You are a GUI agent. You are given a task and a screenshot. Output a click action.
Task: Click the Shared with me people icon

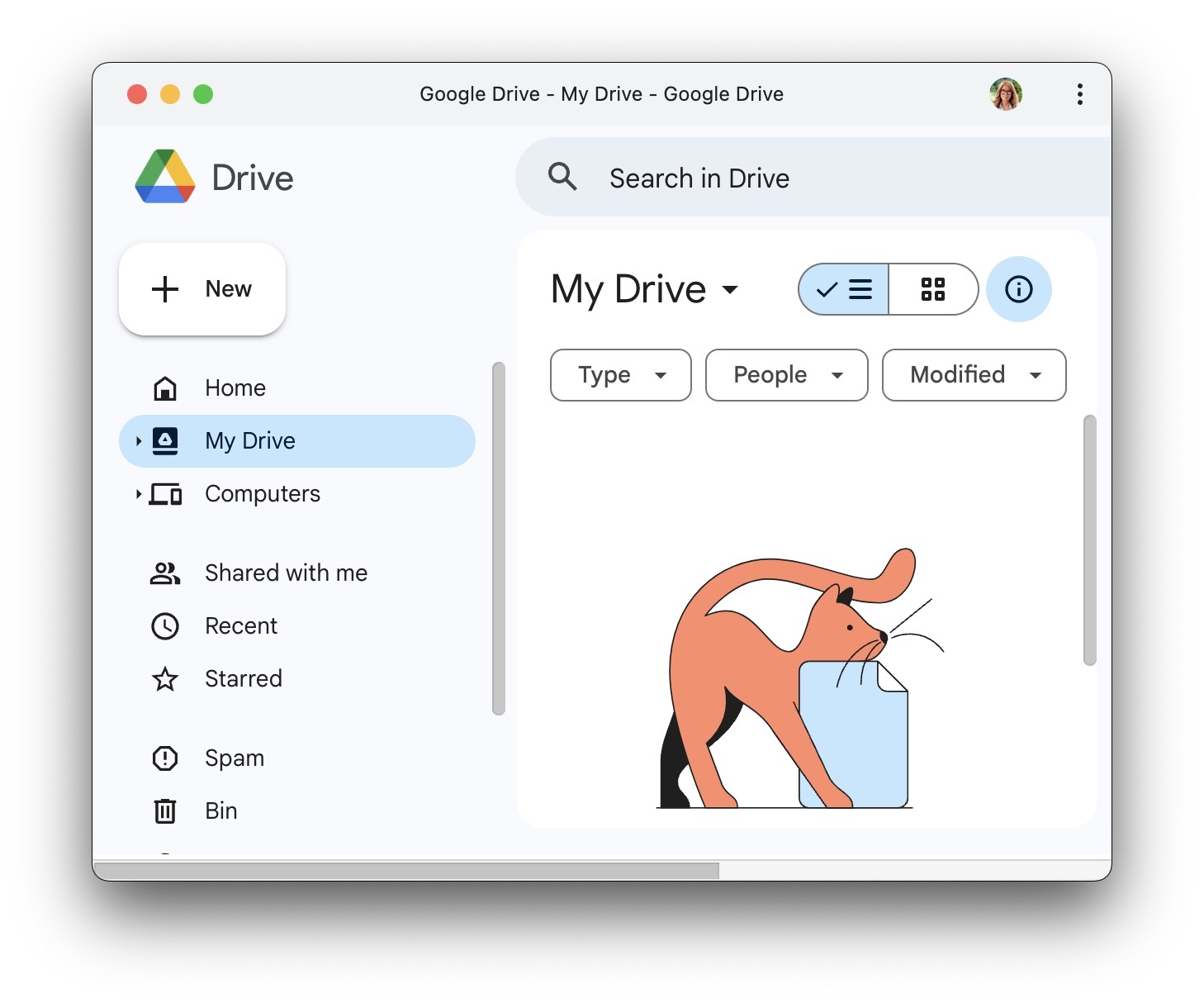[x=165, y=573]
